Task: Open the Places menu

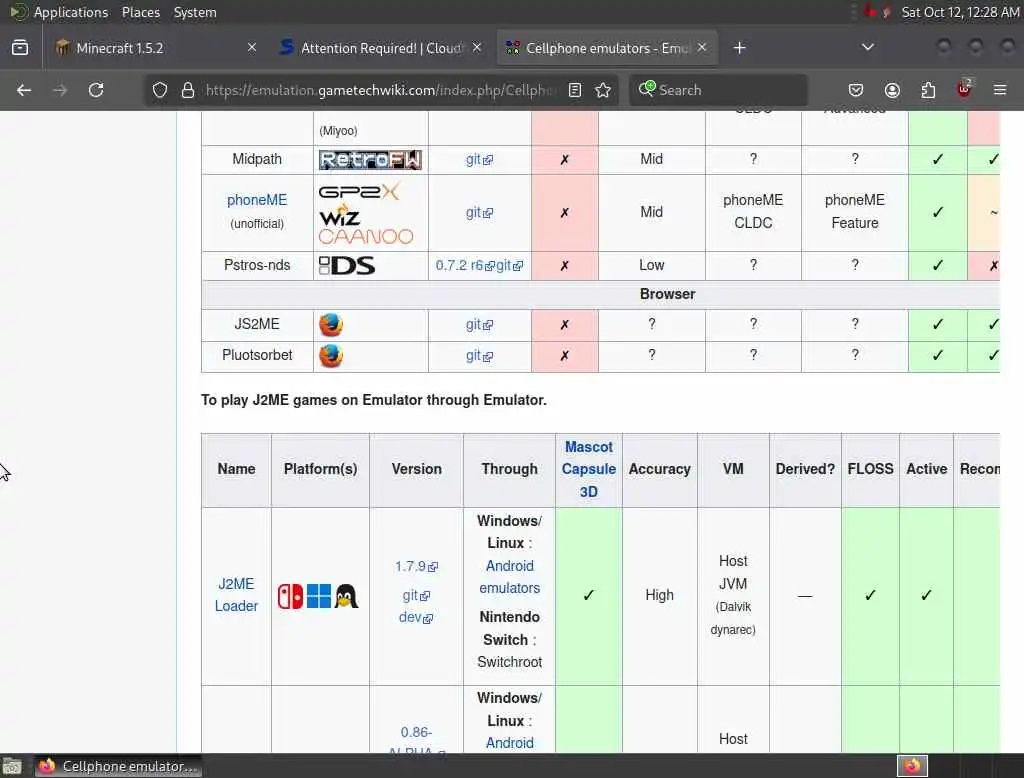Action: 140,12
